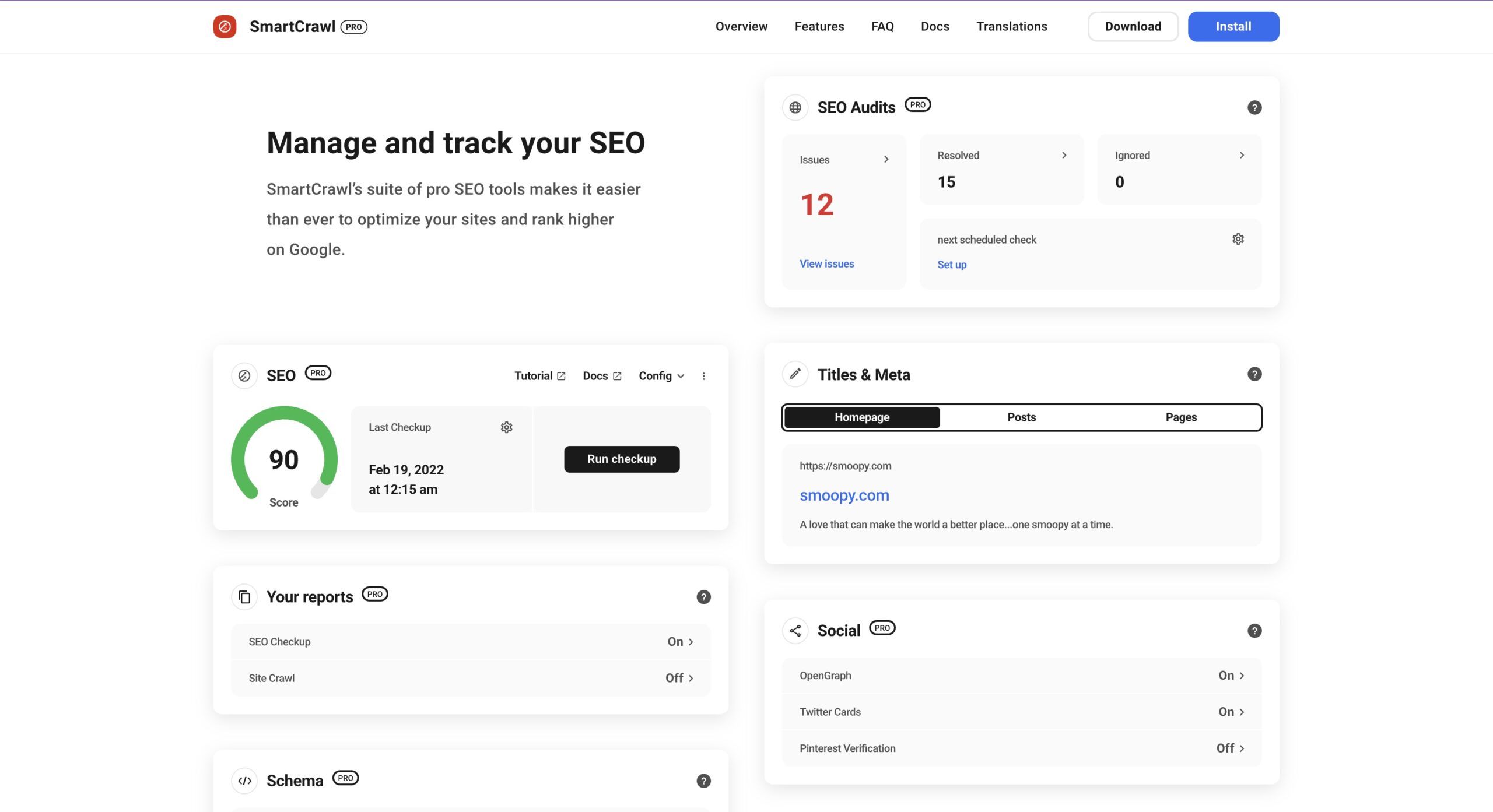Viewport: 1493px width, 812px height.
Task: Select the Pages tab in Titles & Meta
Action: coord(1181,417)
